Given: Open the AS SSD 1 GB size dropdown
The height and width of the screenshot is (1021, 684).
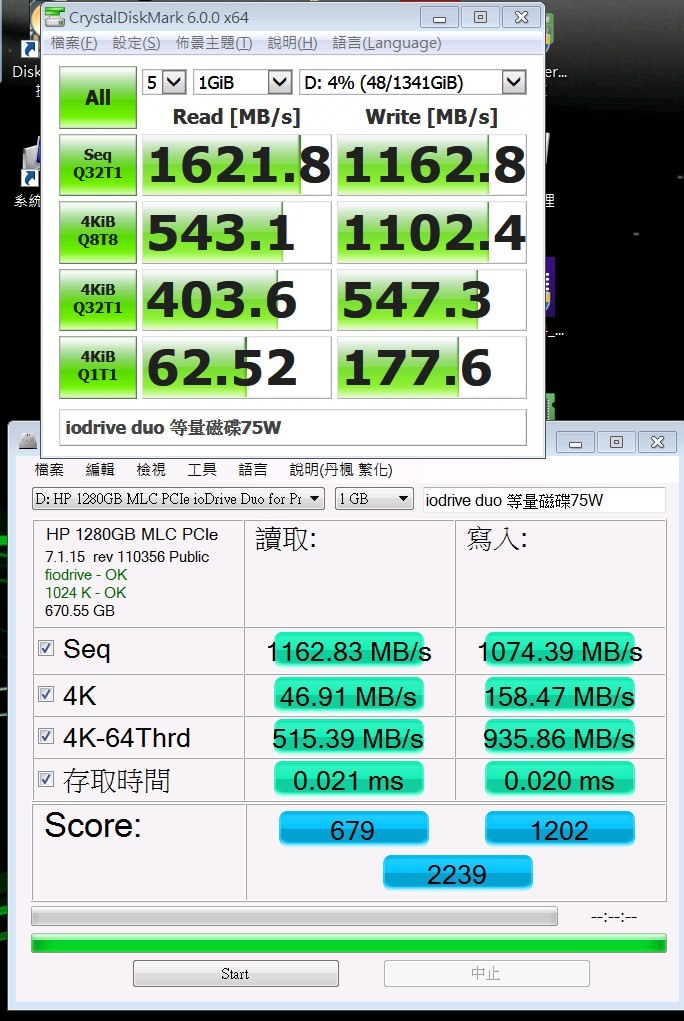Looking at the screenshot, I should click(x=374, y=499).
